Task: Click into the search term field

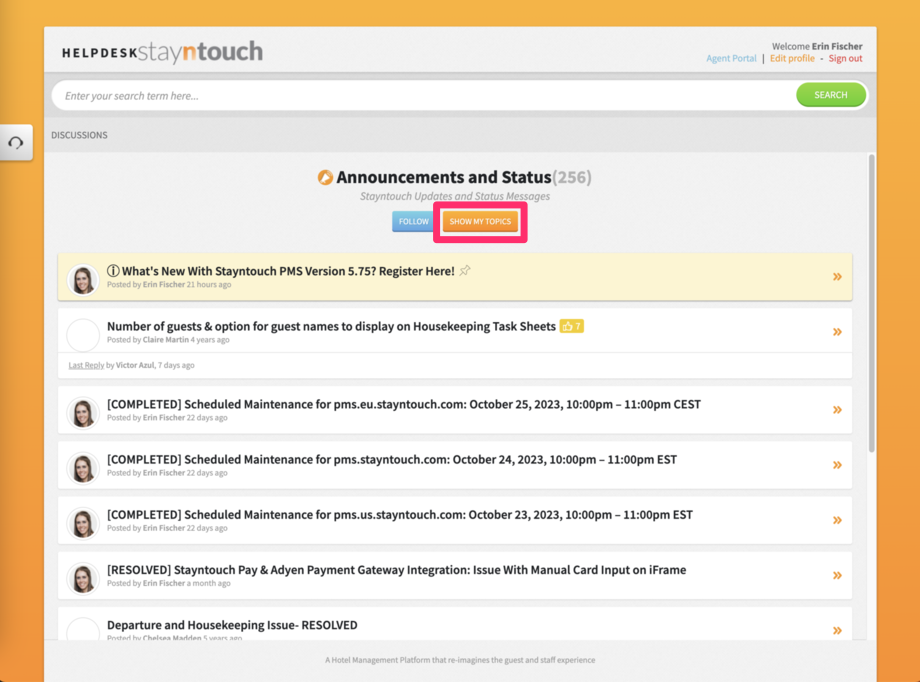Action: click(x=424, y=95)
